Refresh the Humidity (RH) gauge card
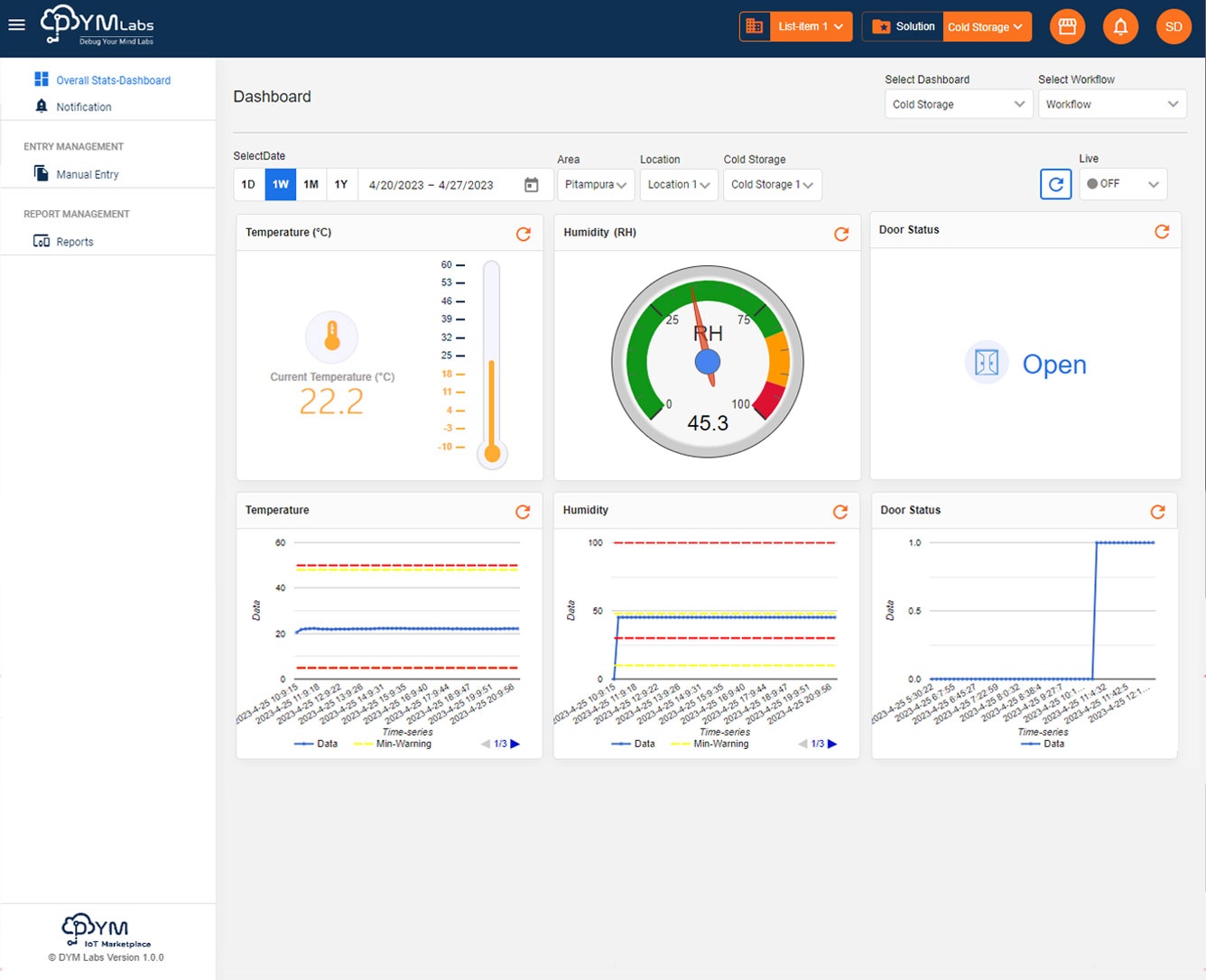The width and height of the screenshot is (1206, 980). pos(841,234)
